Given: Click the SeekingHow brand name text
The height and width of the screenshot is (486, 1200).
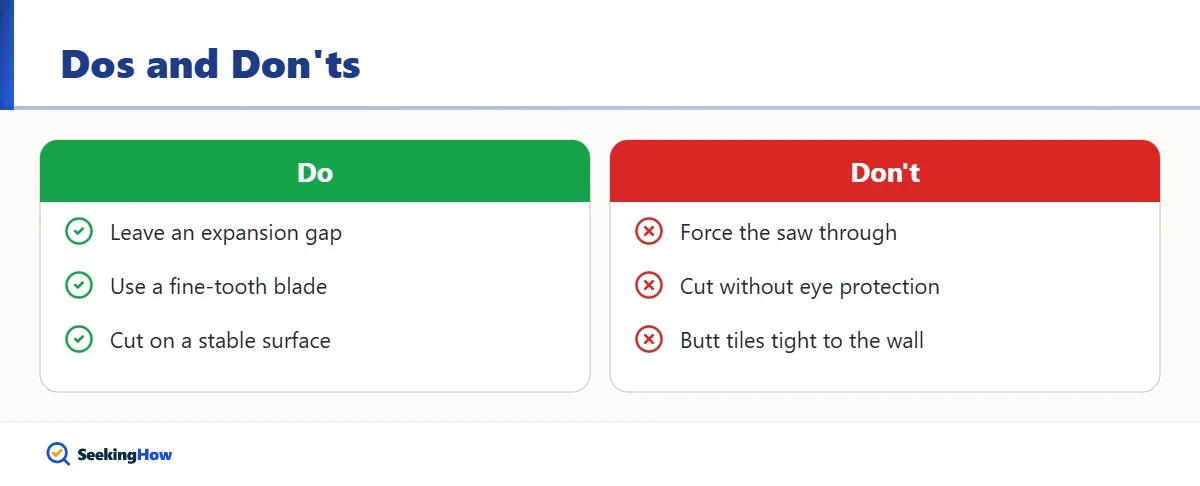Looking at the screenshot, I should coord(125,455).
